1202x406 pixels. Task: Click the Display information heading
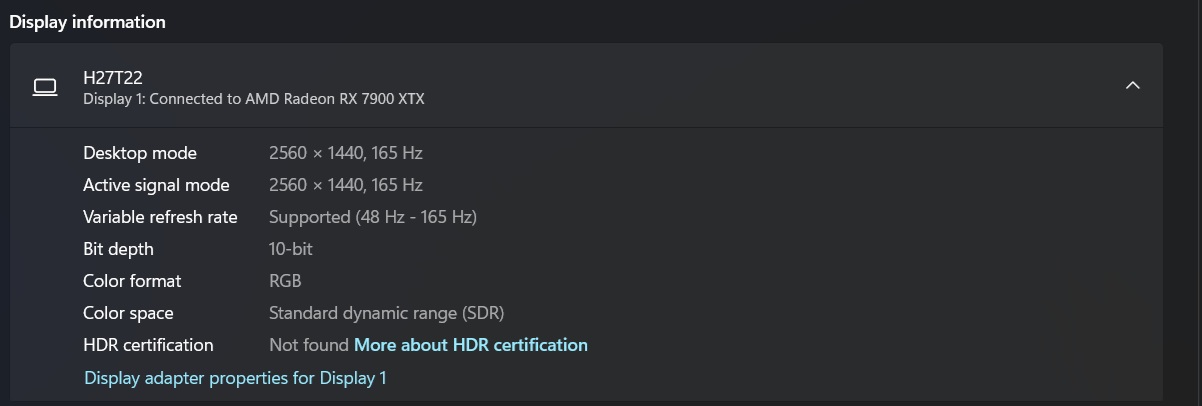click(88, 21)
